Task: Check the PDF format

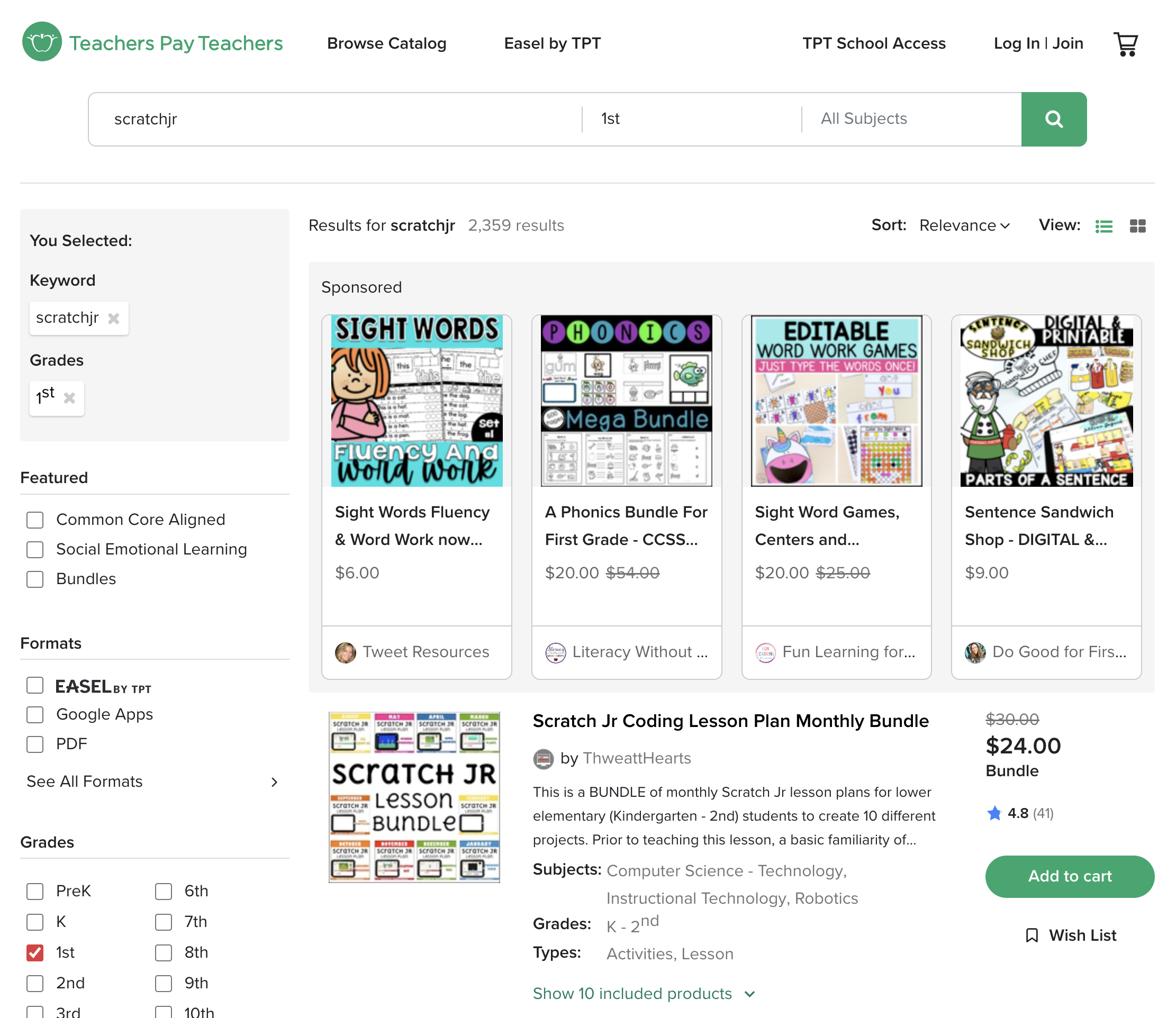Action: 35,744
